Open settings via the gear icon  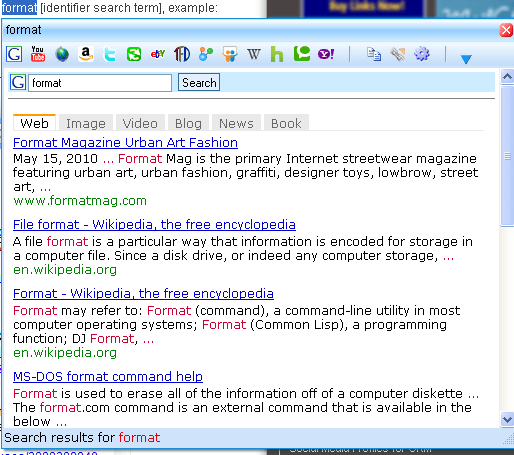(422, 54)
